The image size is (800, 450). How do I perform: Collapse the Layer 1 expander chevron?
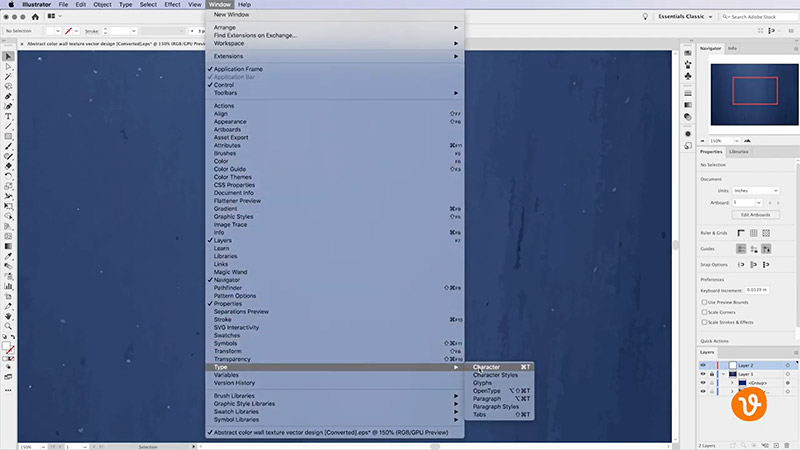point(723,374)
